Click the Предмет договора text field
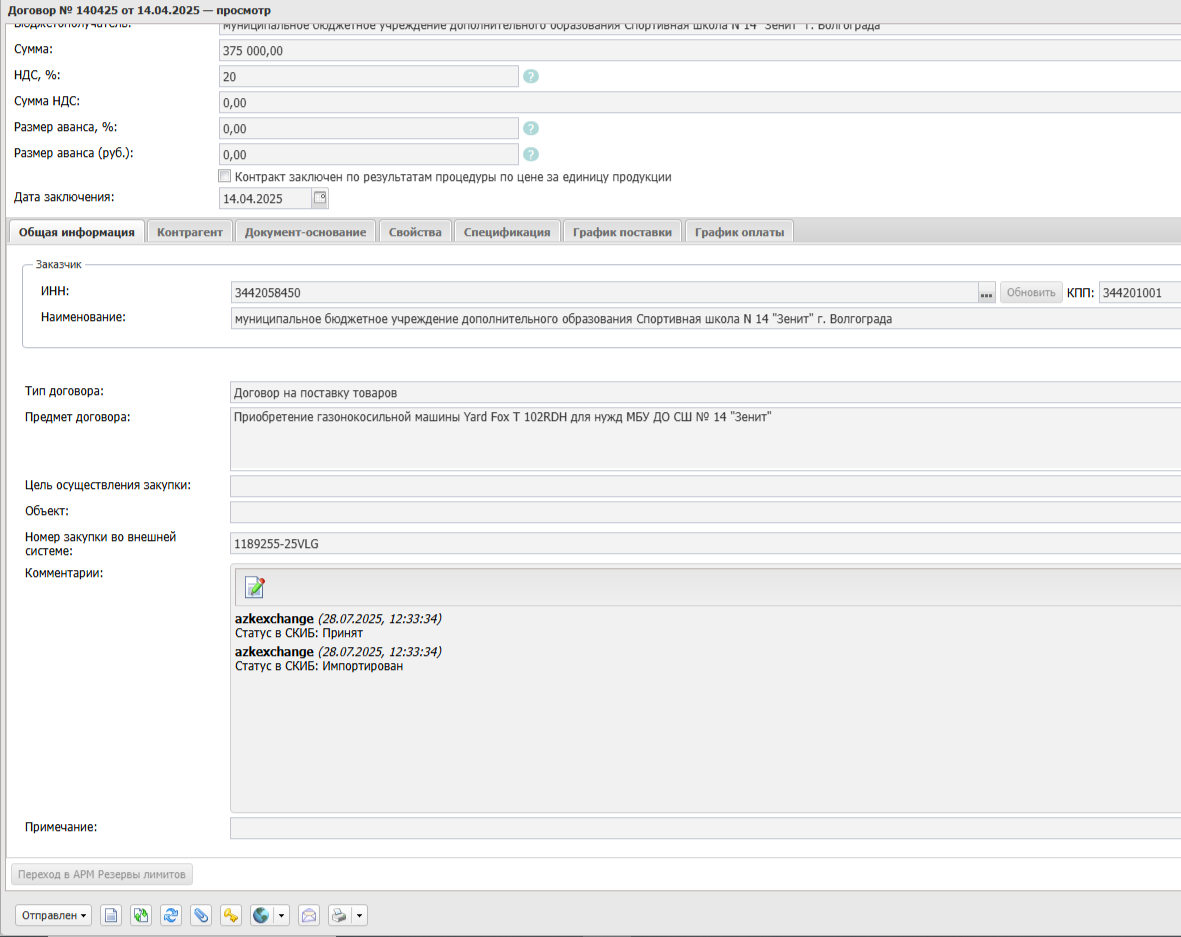Screen dimensions: 1181x937 tap(700, 438)
